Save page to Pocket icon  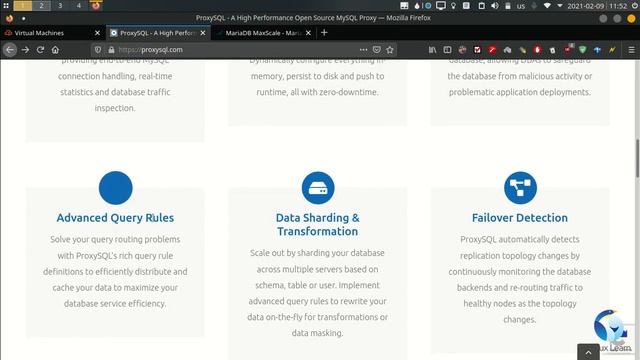[377, 50]
